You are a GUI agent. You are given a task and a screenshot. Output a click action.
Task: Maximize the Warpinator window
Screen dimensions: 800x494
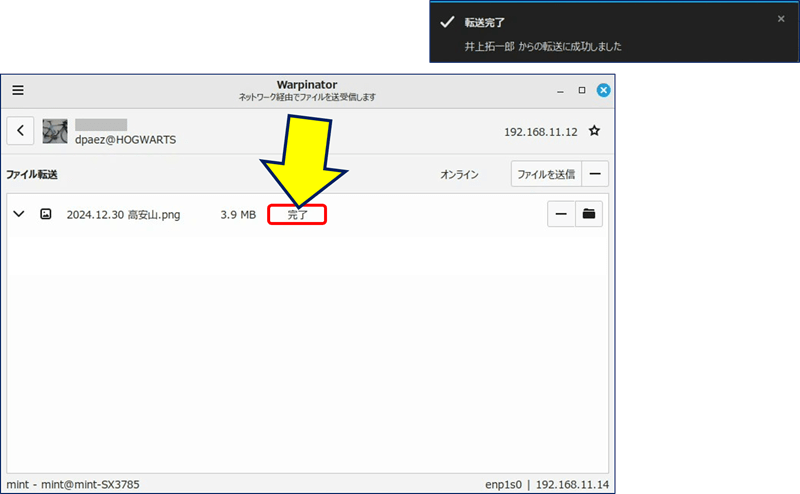click(582, 90)
